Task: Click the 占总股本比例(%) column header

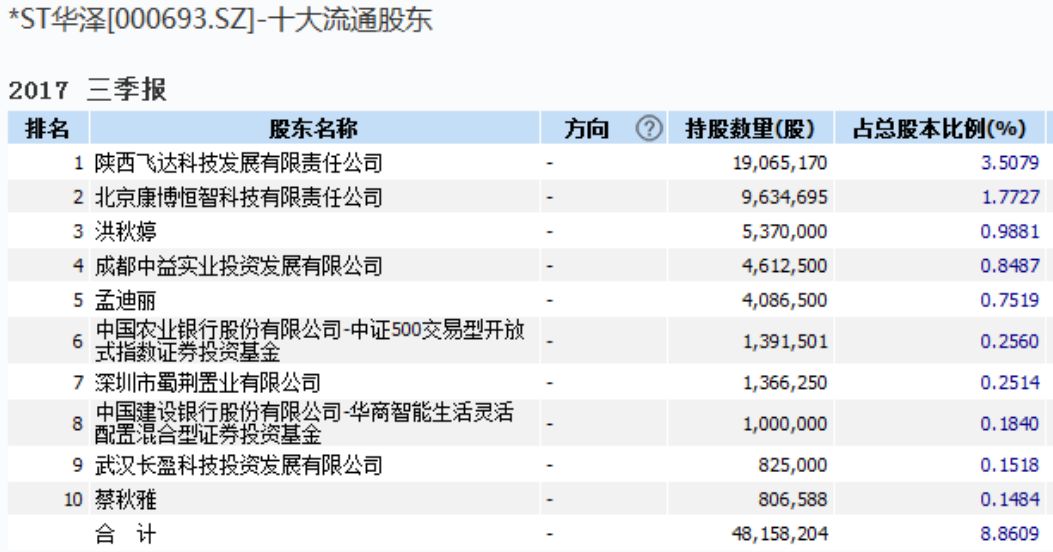Action: (x=939, y=128)
